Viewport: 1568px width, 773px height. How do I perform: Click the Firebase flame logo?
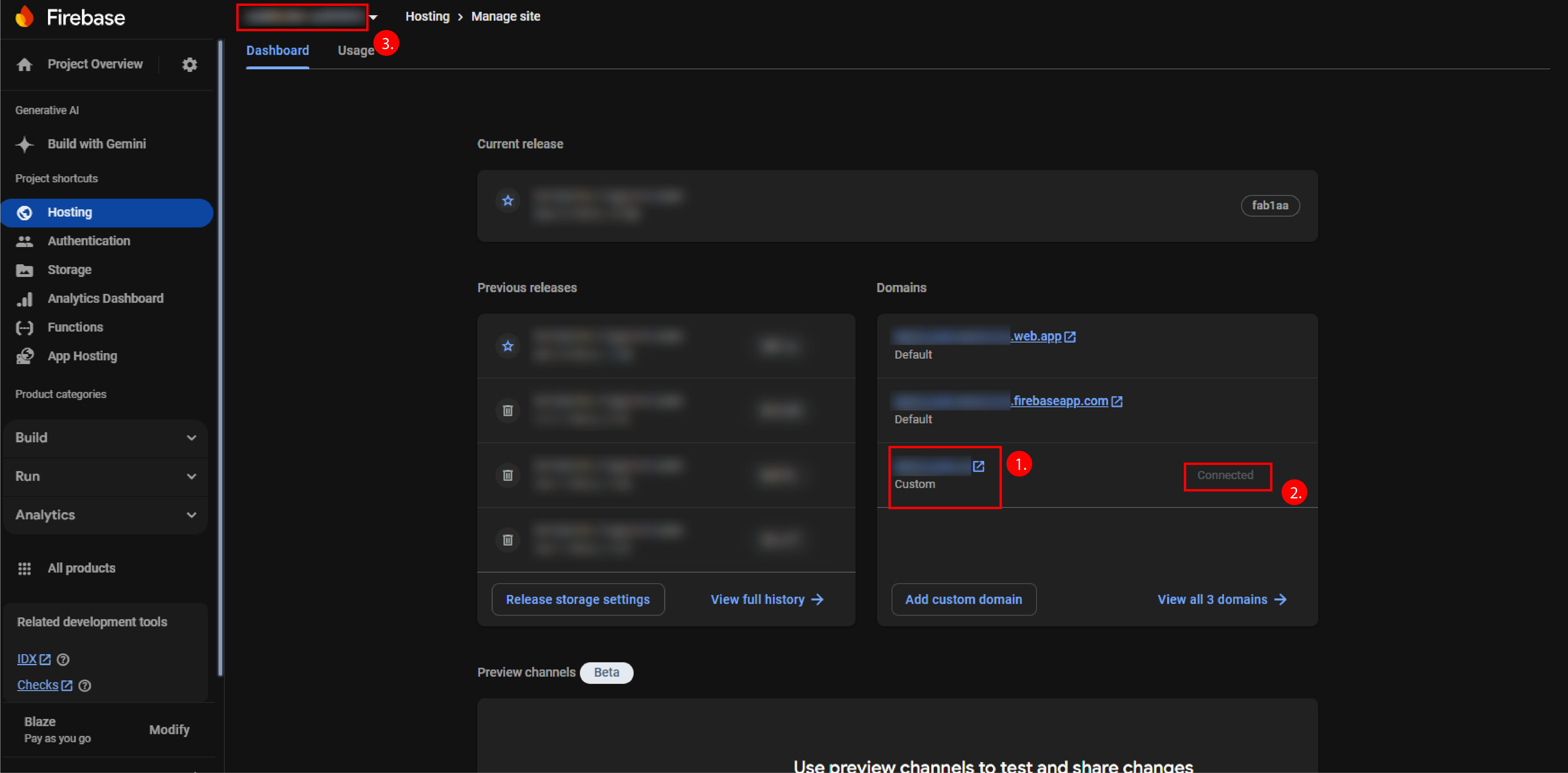(x=24, y=17)
